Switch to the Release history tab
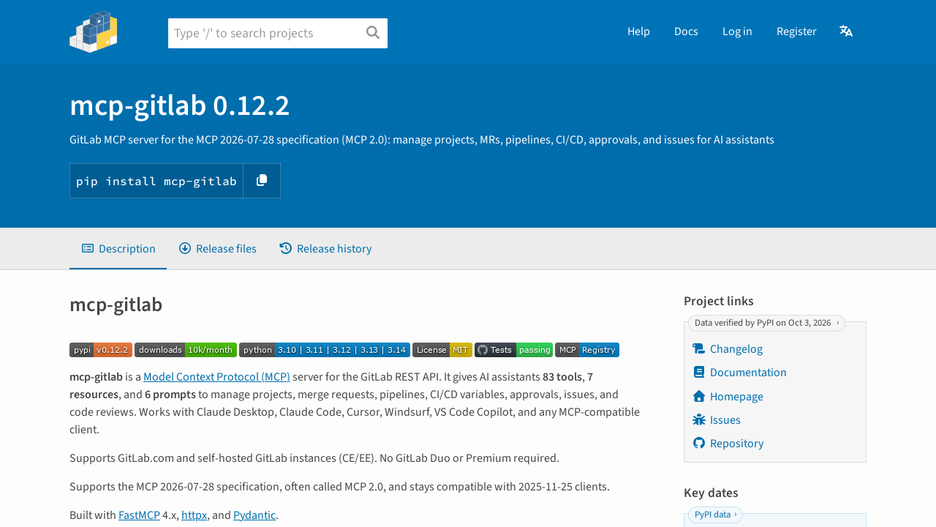The height and width of the screenshot is (527, 936). pyautogui.click(x=325, y=248)
